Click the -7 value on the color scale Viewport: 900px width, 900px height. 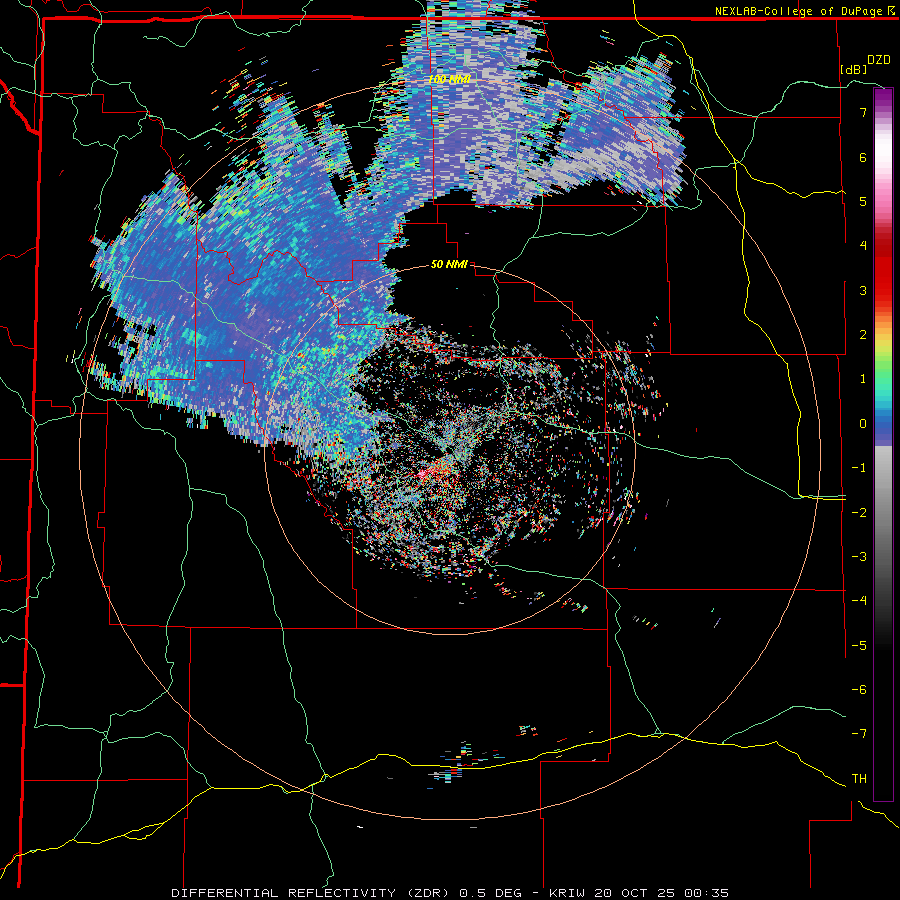click(859, 734)
